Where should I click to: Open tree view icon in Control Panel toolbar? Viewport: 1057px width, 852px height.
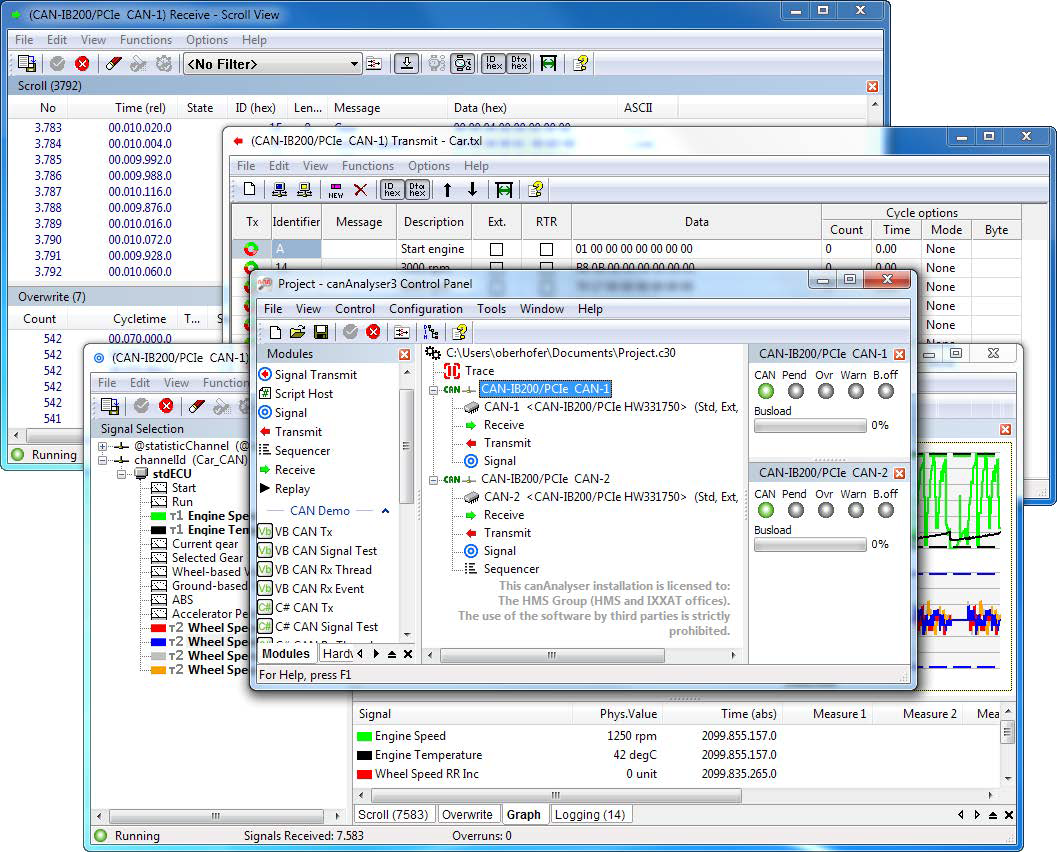click(x=430, y=332)
